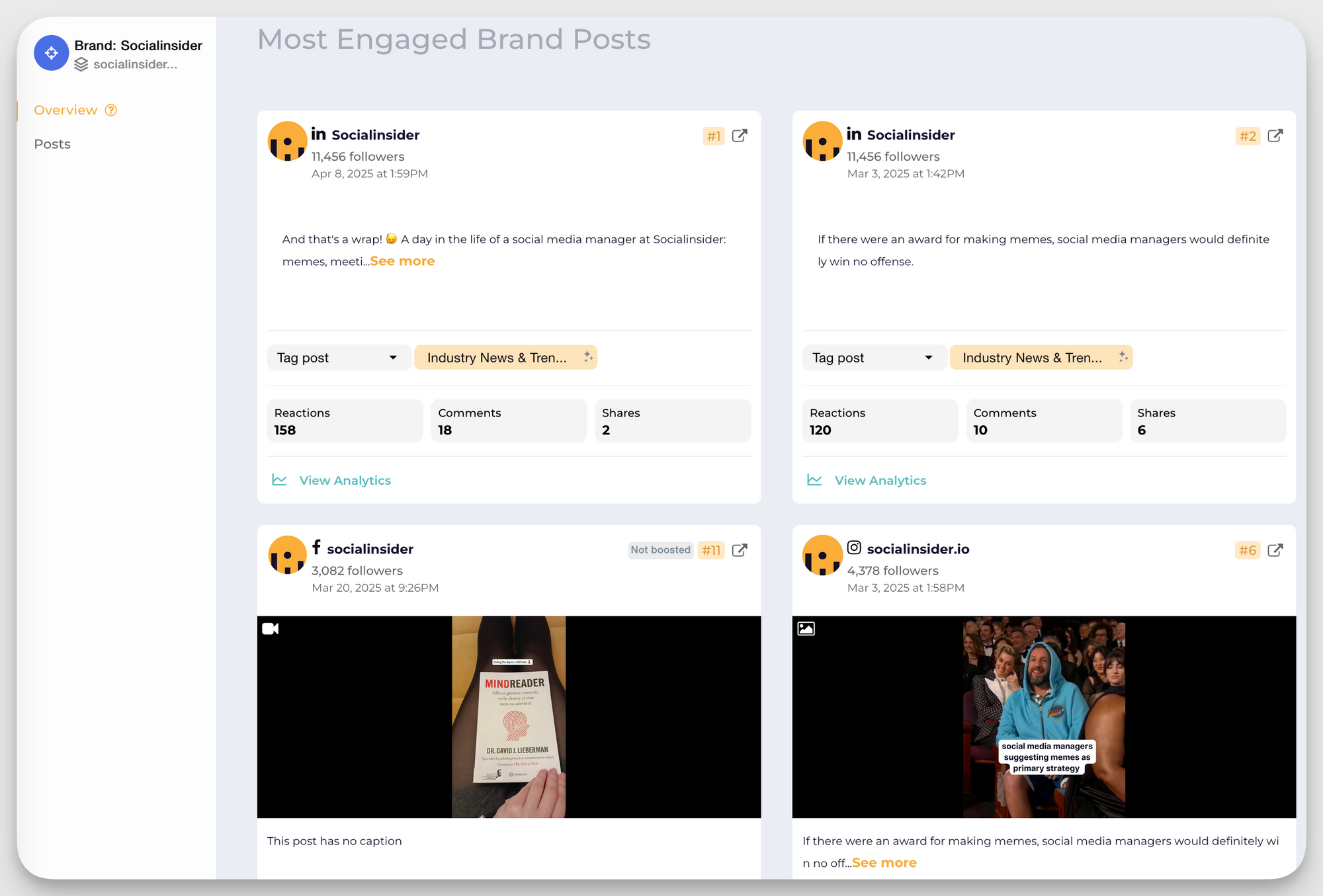Click 4,378 followers text
Screen dimensions: 1323x896
click(x=892, y=571)
